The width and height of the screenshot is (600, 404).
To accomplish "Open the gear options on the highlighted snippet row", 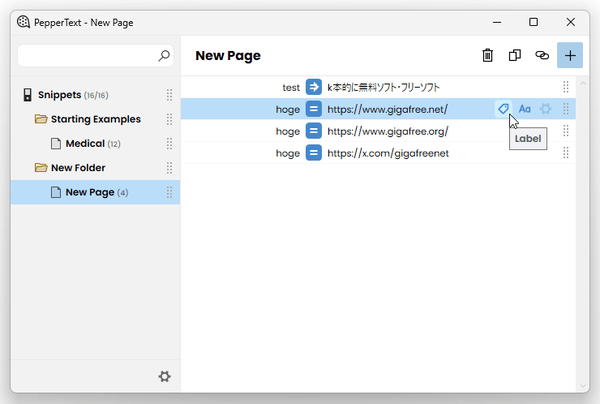I will pyautogui.click(x=545, y=109).
